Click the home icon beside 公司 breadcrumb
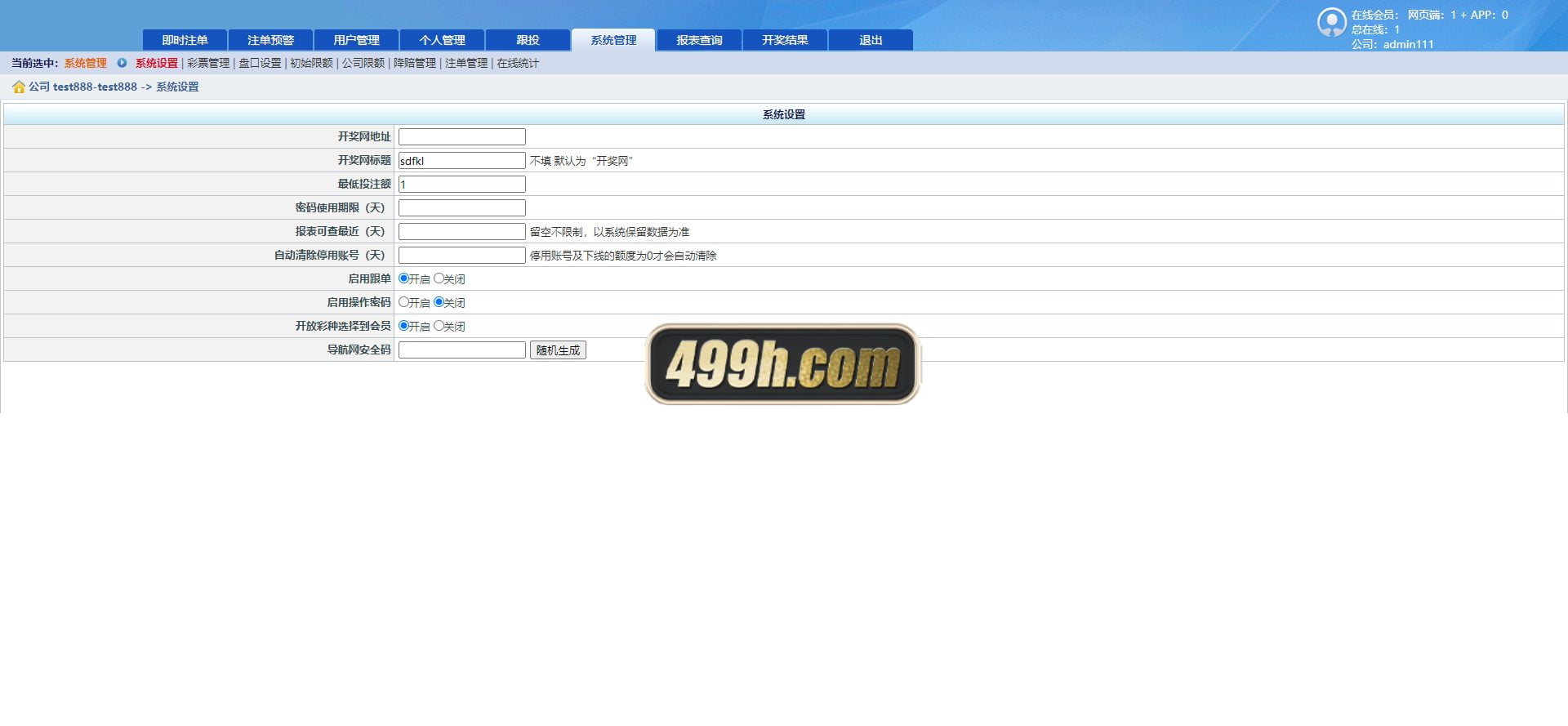Viewport: 1568px width, 726px height. click(18, 87)
